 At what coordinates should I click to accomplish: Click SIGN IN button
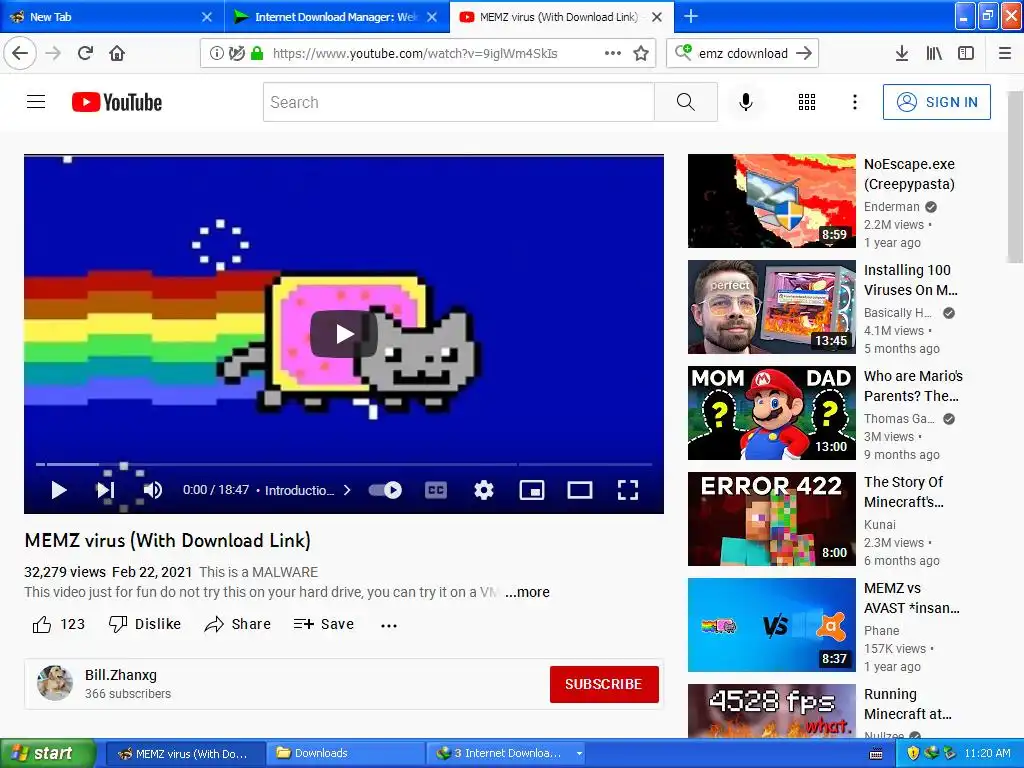click(x=936, y=102)
